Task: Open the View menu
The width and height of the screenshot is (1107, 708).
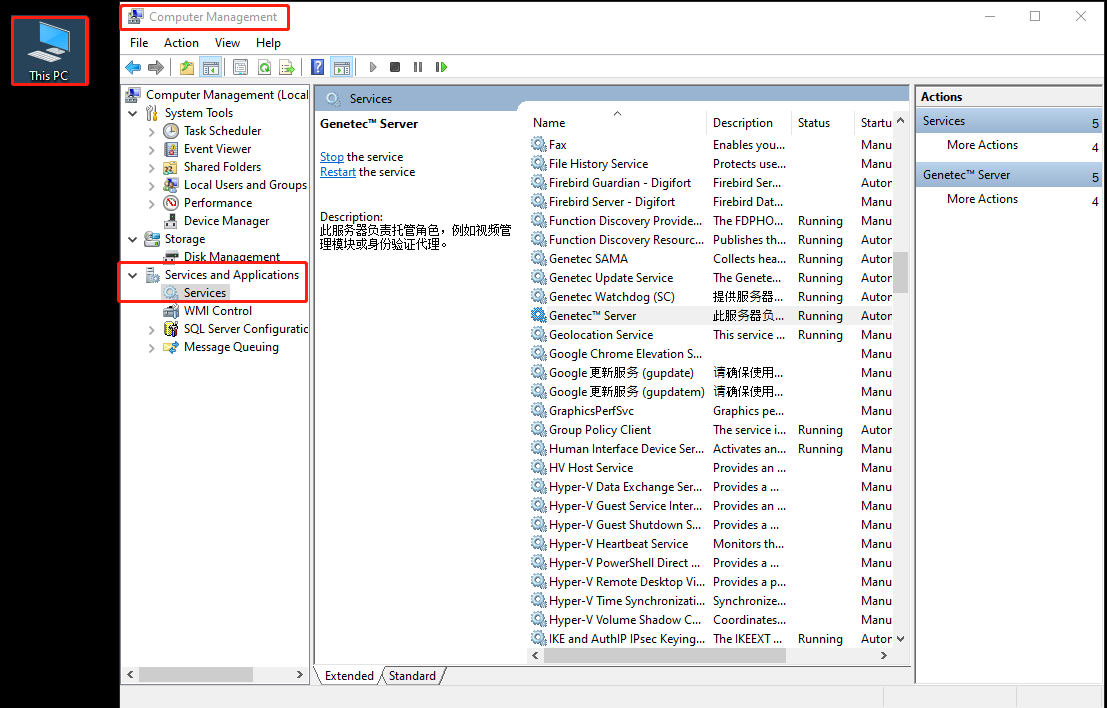Action: [x=227, y=43]
